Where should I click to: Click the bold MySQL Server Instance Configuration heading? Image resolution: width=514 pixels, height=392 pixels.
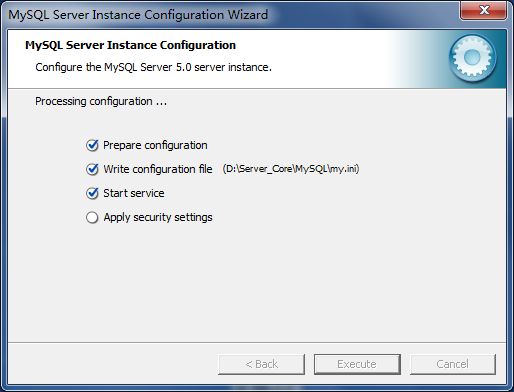click(x=131, y=45)
